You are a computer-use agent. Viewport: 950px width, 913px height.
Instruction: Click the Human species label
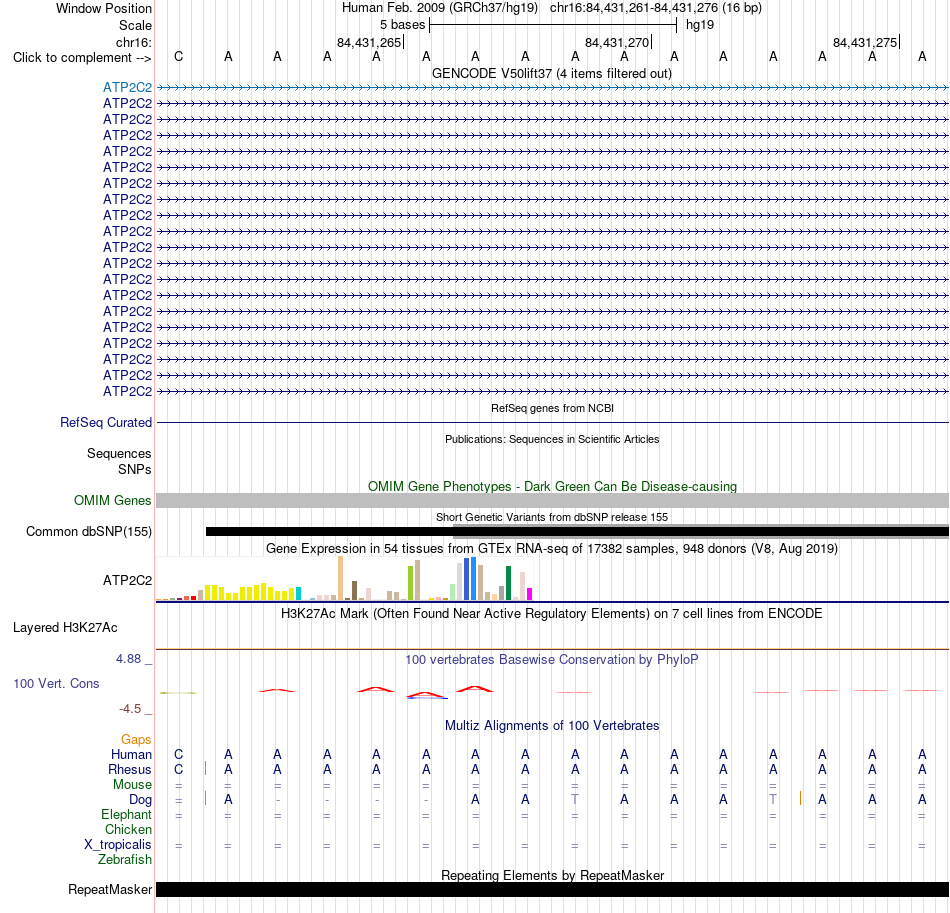coord(131,754)
